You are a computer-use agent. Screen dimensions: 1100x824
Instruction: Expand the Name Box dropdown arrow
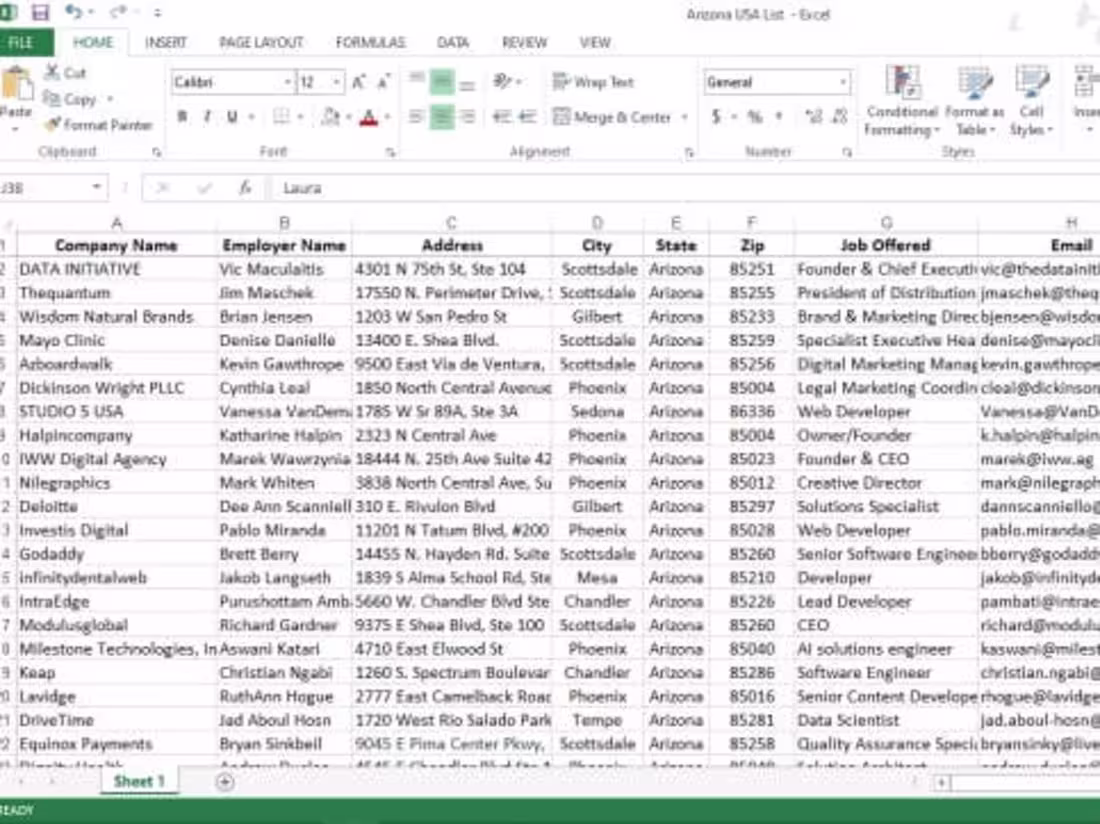coord(97,187)
